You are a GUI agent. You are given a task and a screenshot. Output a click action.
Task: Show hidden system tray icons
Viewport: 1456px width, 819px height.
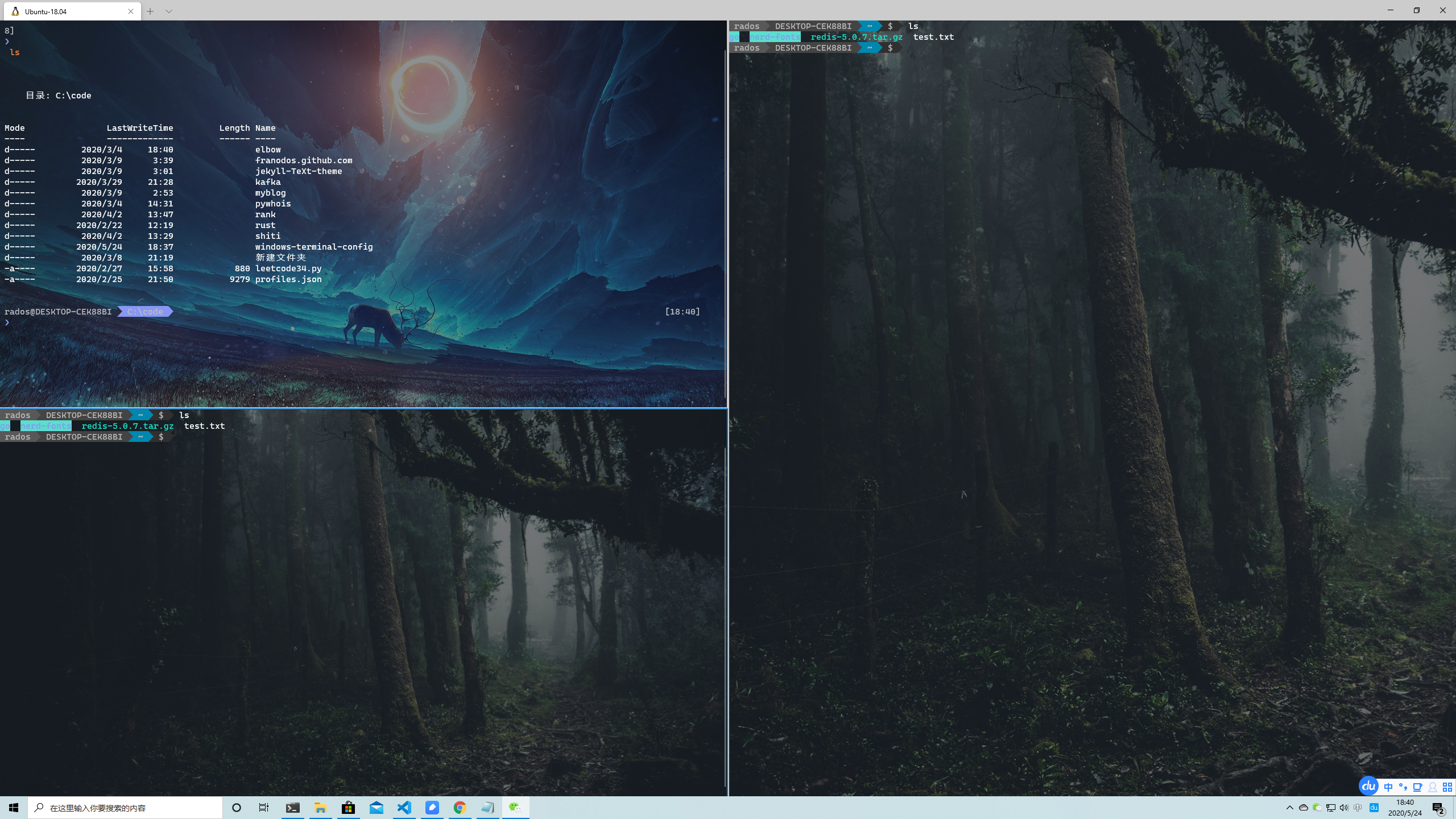click(1289, 808)
